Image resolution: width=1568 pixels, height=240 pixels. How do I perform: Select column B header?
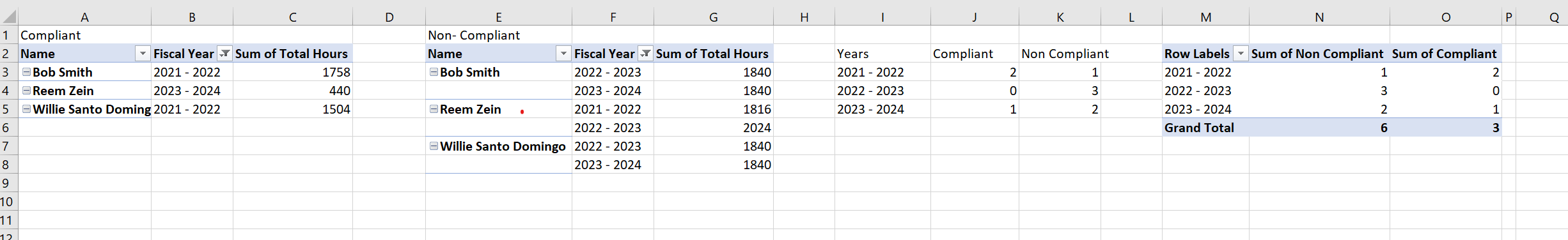tap(192, 17)
